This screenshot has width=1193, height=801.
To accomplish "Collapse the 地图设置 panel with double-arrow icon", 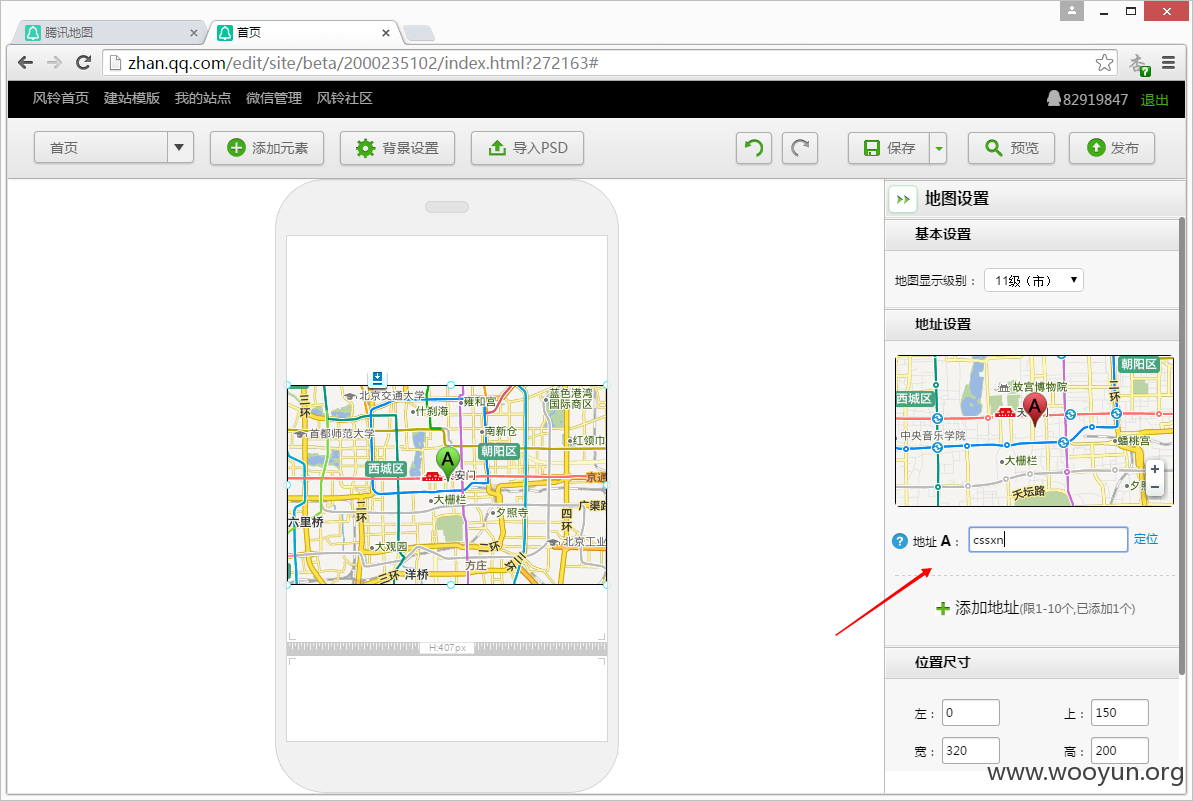I will pyautogui.click(x=903, y=199).
